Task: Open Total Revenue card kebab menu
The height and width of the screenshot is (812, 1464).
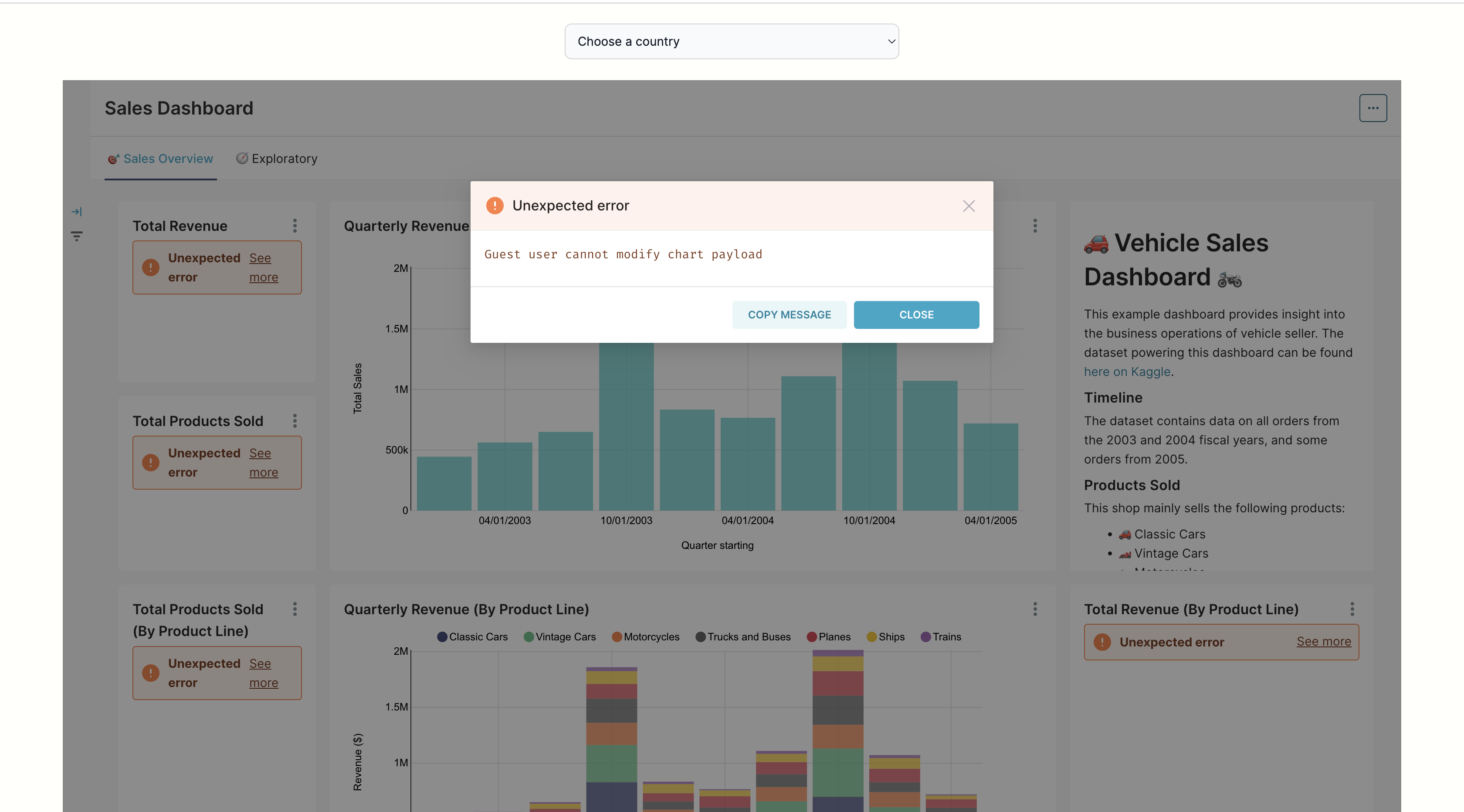Action: [x=295, y=226]
